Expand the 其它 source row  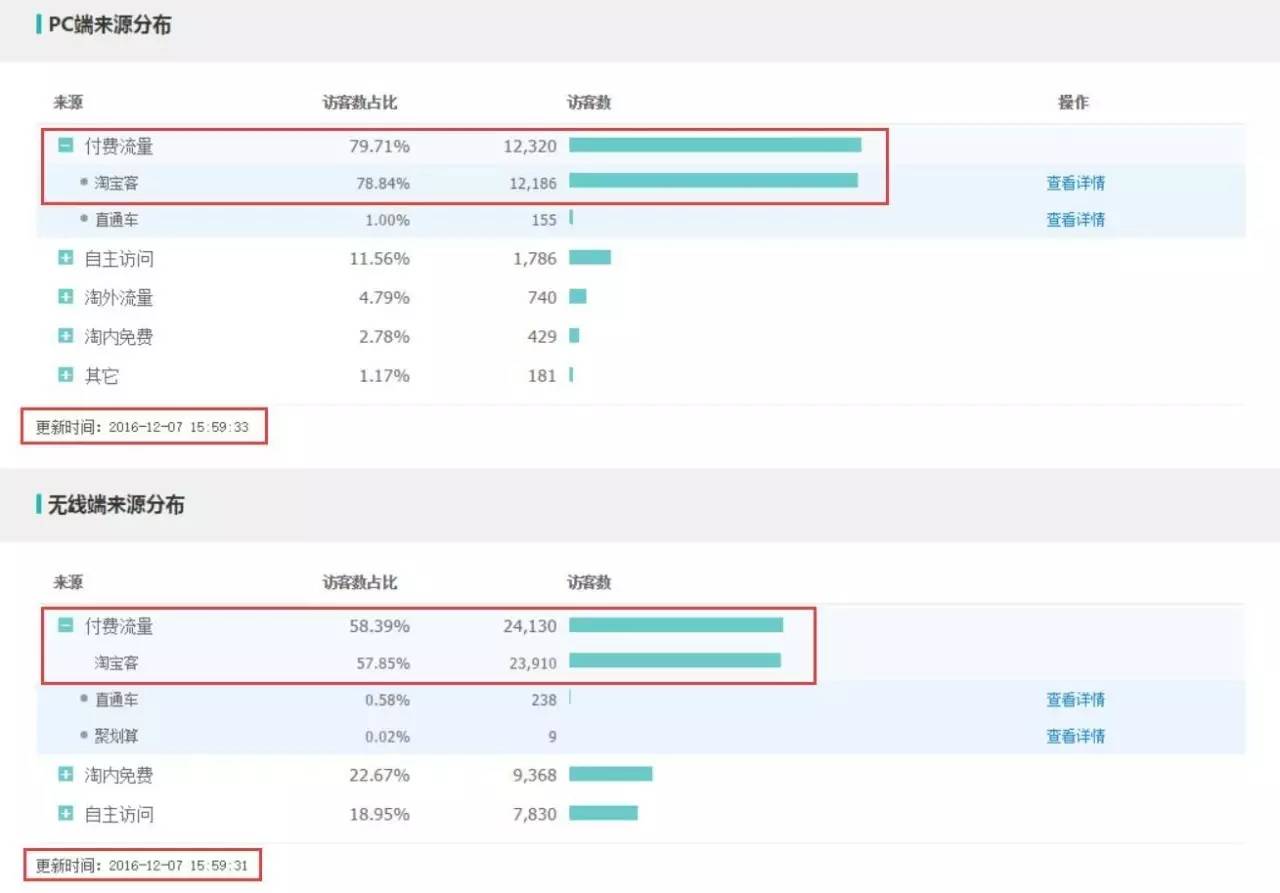coord(66,375)
